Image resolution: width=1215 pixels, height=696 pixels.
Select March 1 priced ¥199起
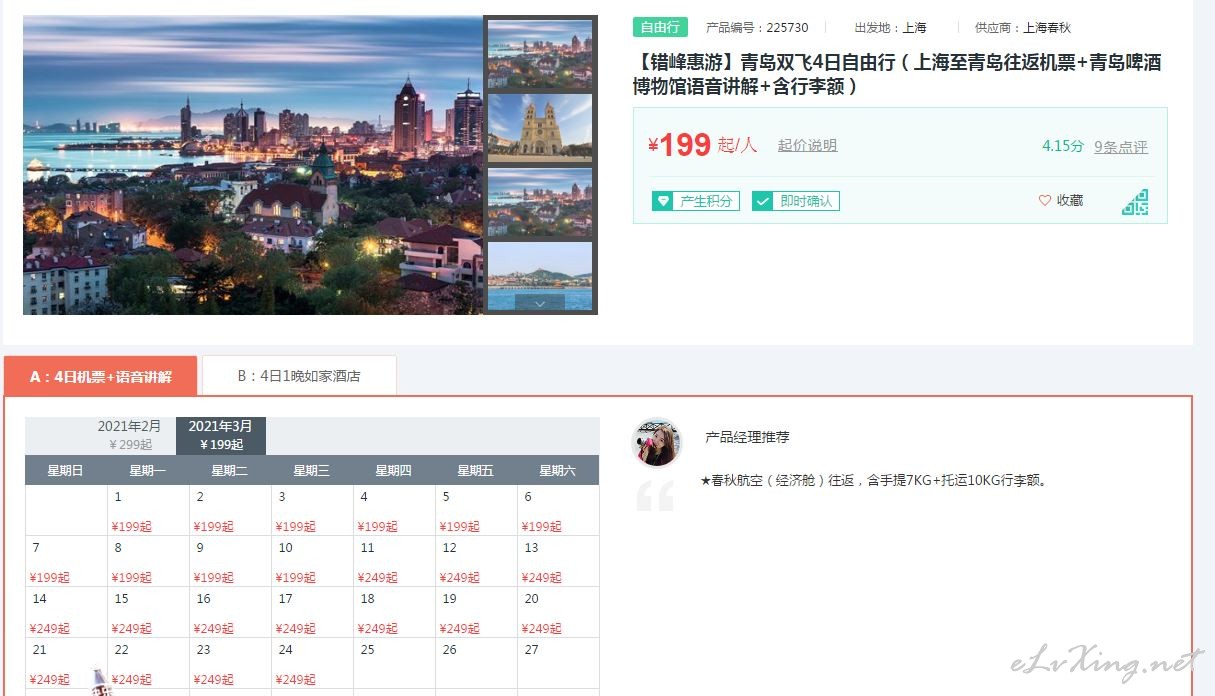[x=148, y=510]
